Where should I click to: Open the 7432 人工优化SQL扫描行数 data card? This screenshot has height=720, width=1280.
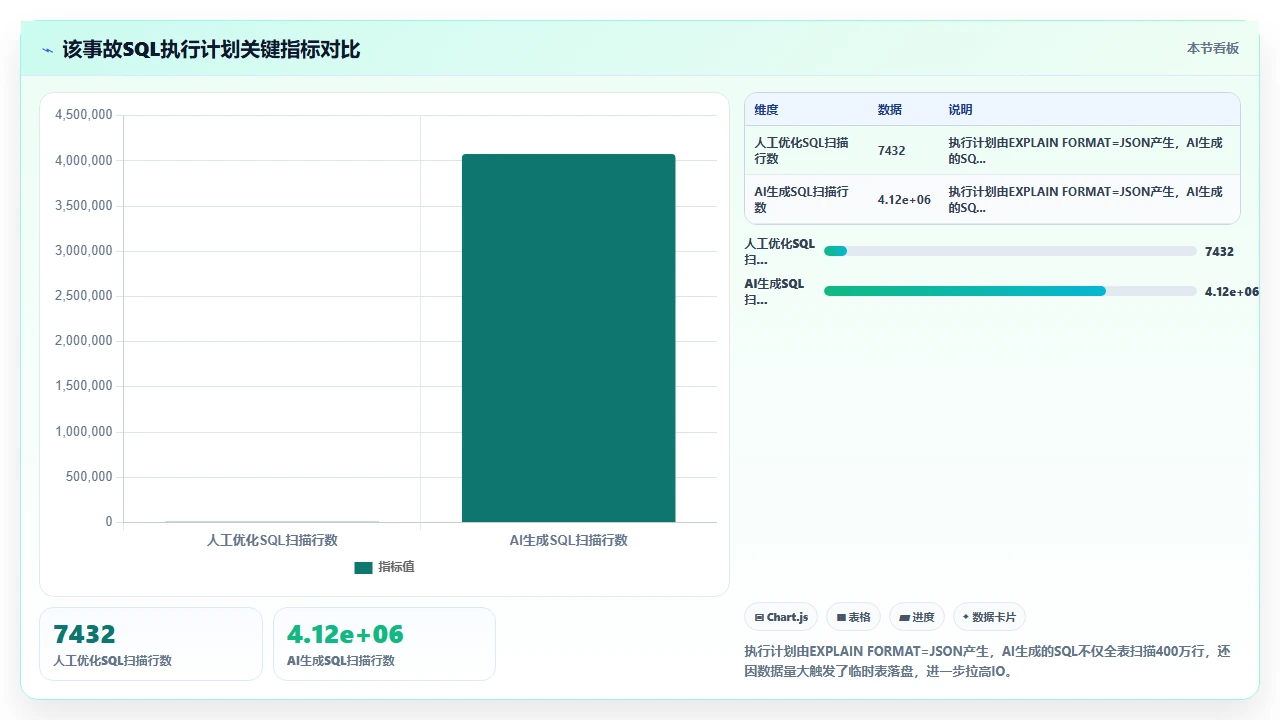click(x=151, y=644)
